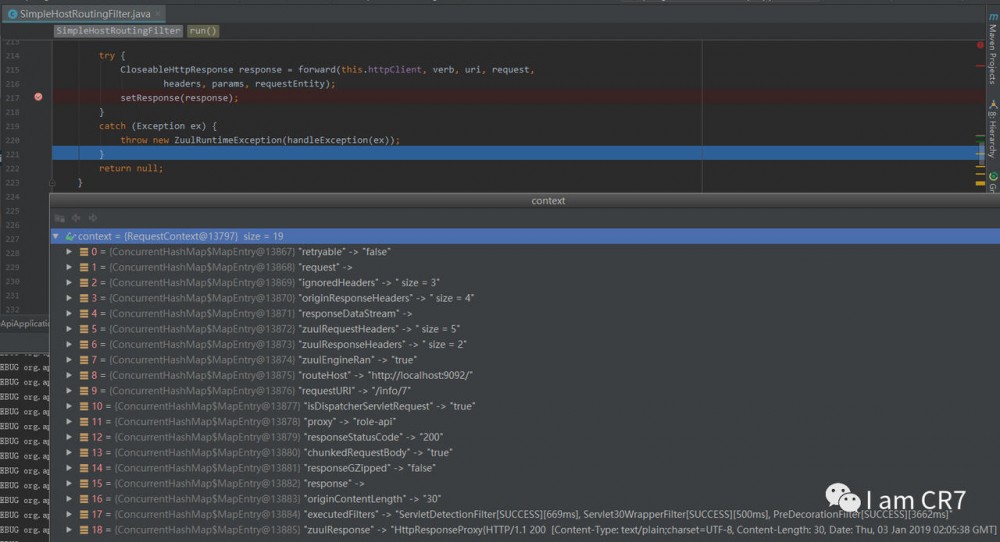
Task: Expand entry 18 "zuulResponse"
Action: [69, 530]
